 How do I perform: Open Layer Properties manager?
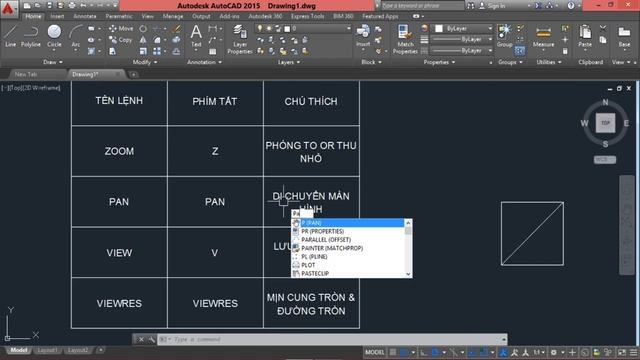tap(240, 39)
